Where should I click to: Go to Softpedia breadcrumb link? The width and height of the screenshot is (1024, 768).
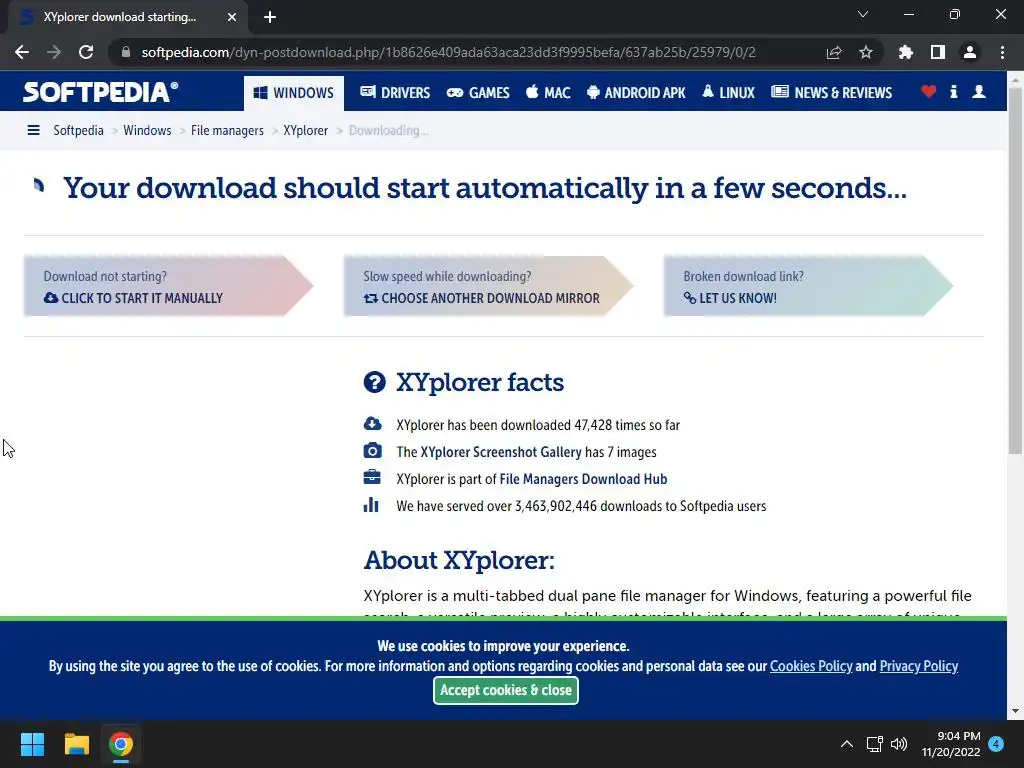[x=78, y=131]
